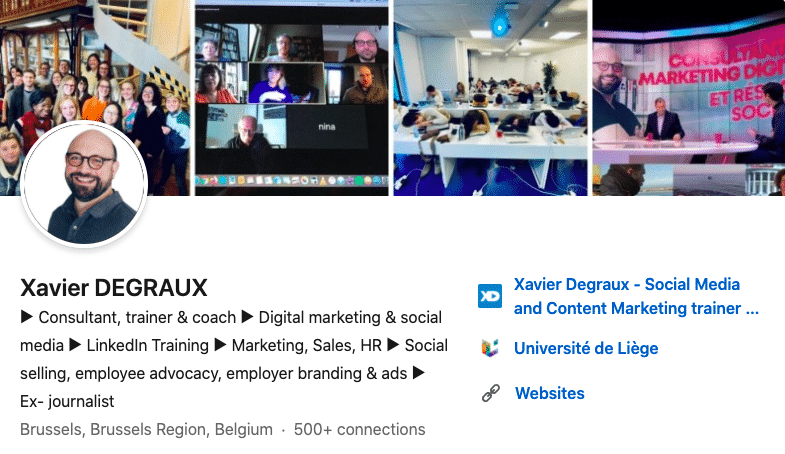
Task: Select the Xavier DEGRAUX name heading
Action: click(114, 288)
